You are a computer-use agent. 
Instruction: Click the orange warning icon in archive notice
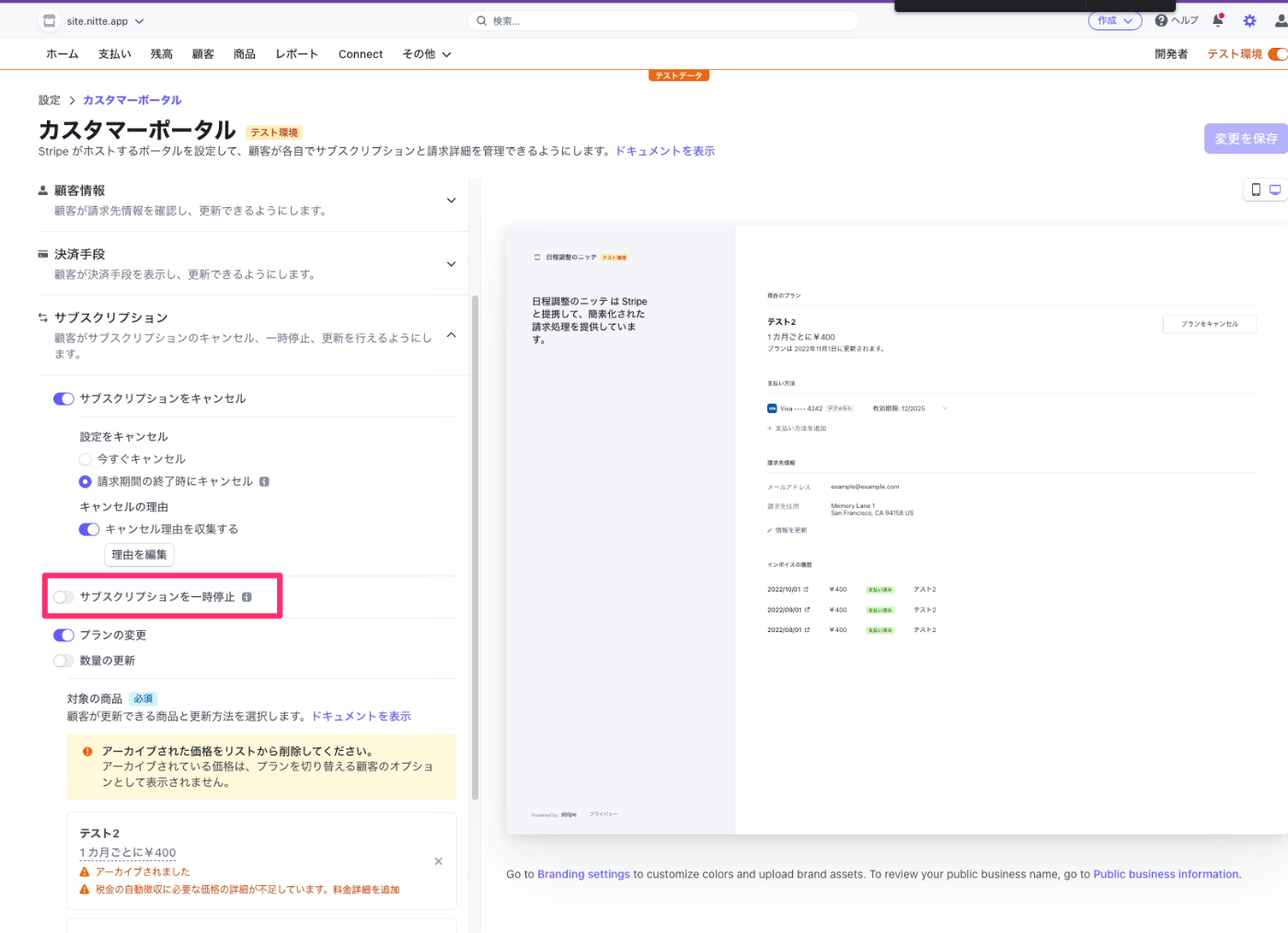pyautogui.click(x=87, y=751)
